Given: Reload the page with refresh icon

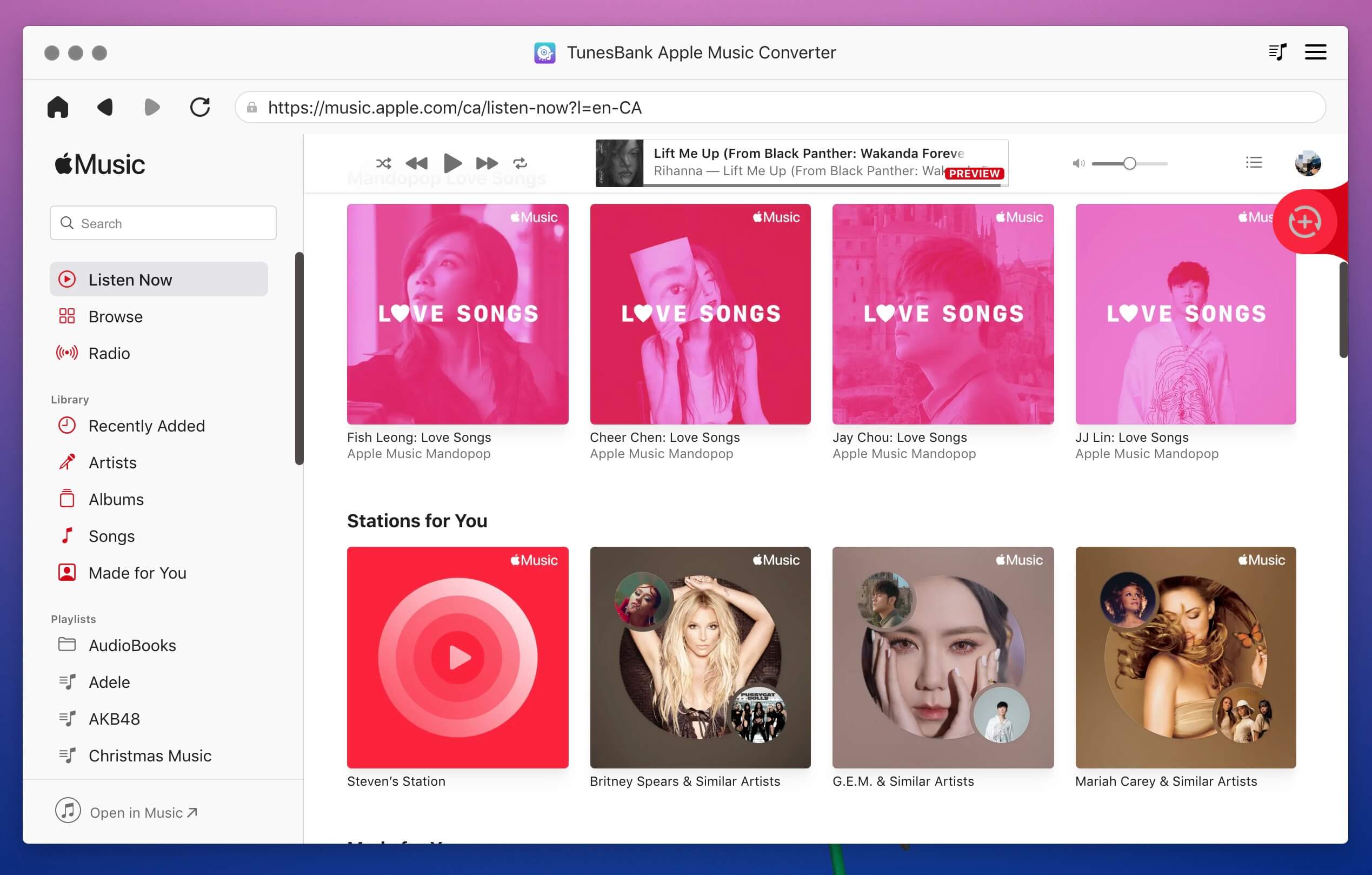Looking at the screenshot, I should pos(199,107).
